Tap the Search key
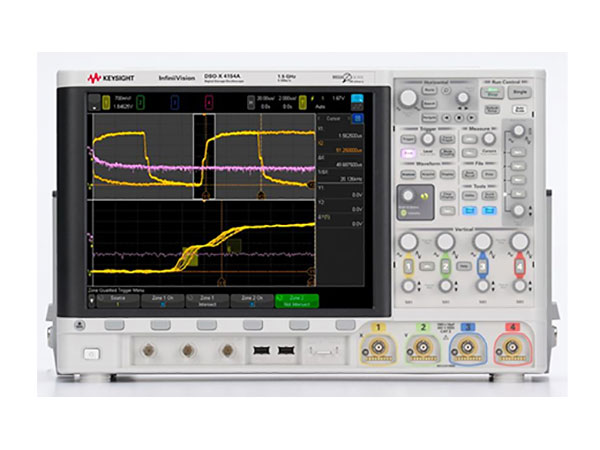 click(x=429, y=104)
